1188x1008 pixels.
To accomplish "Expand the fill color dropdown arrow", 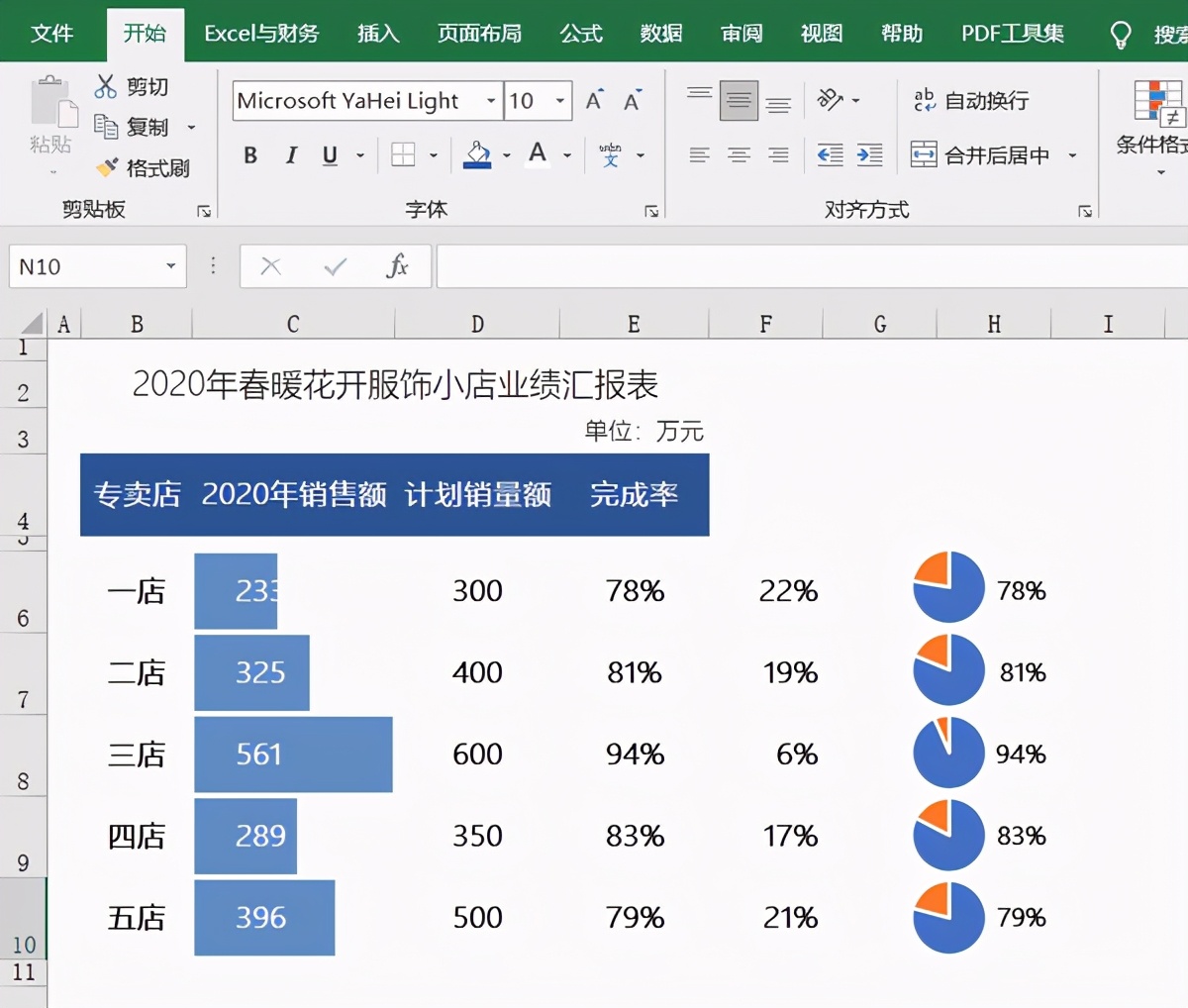I will pos(506,155).
